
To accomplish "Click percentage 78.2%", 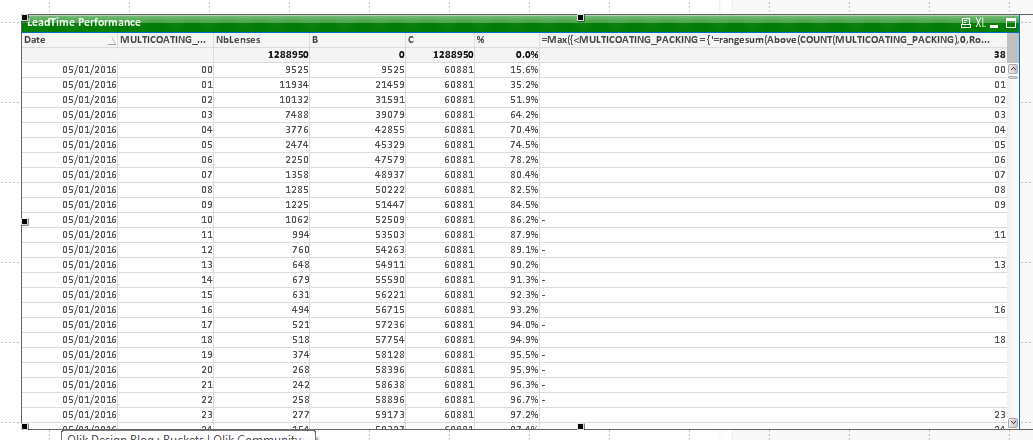I will click(x=524, y=160).
